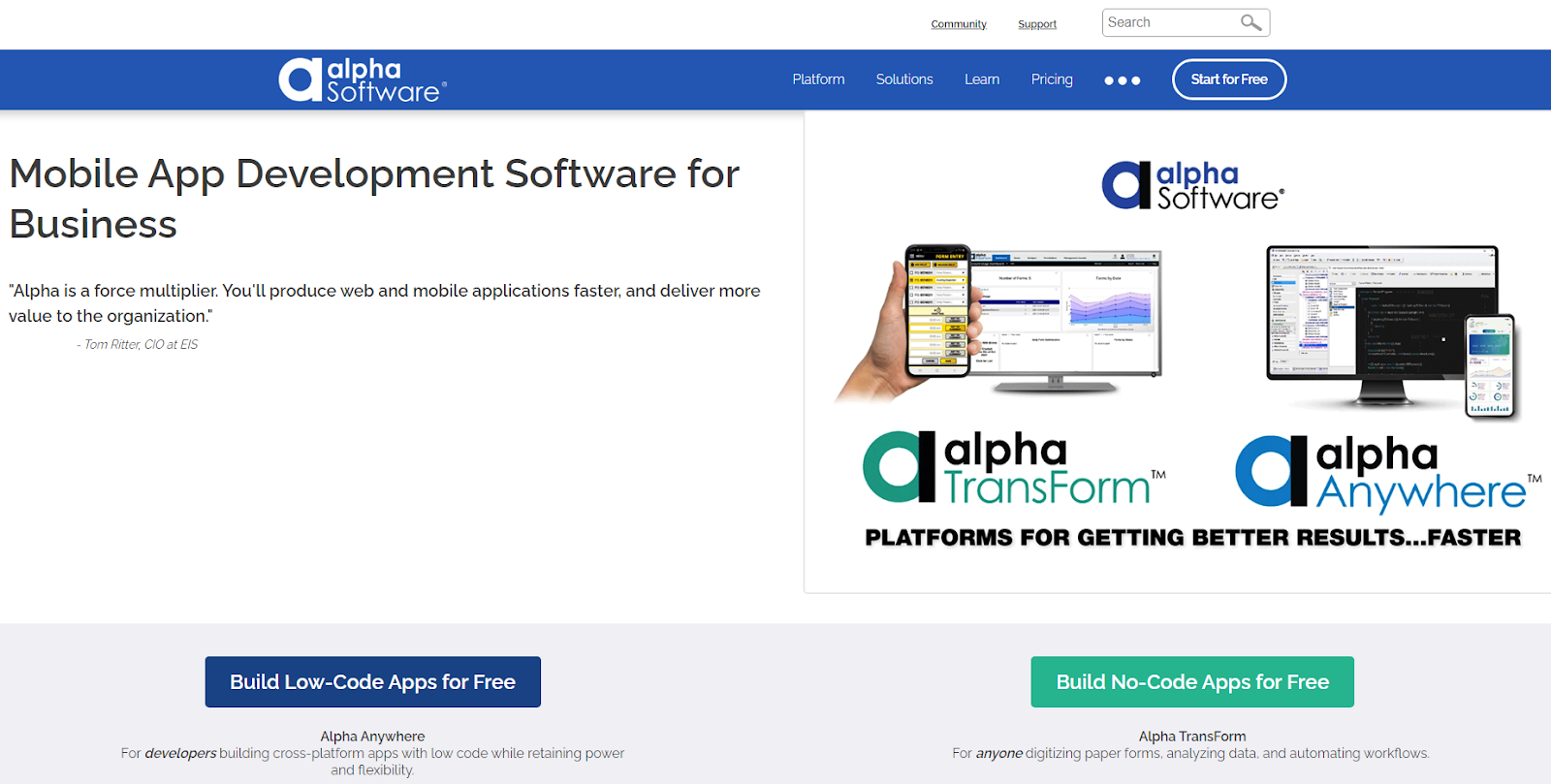Go to the Pricing page

click(x=1052, y=79)
